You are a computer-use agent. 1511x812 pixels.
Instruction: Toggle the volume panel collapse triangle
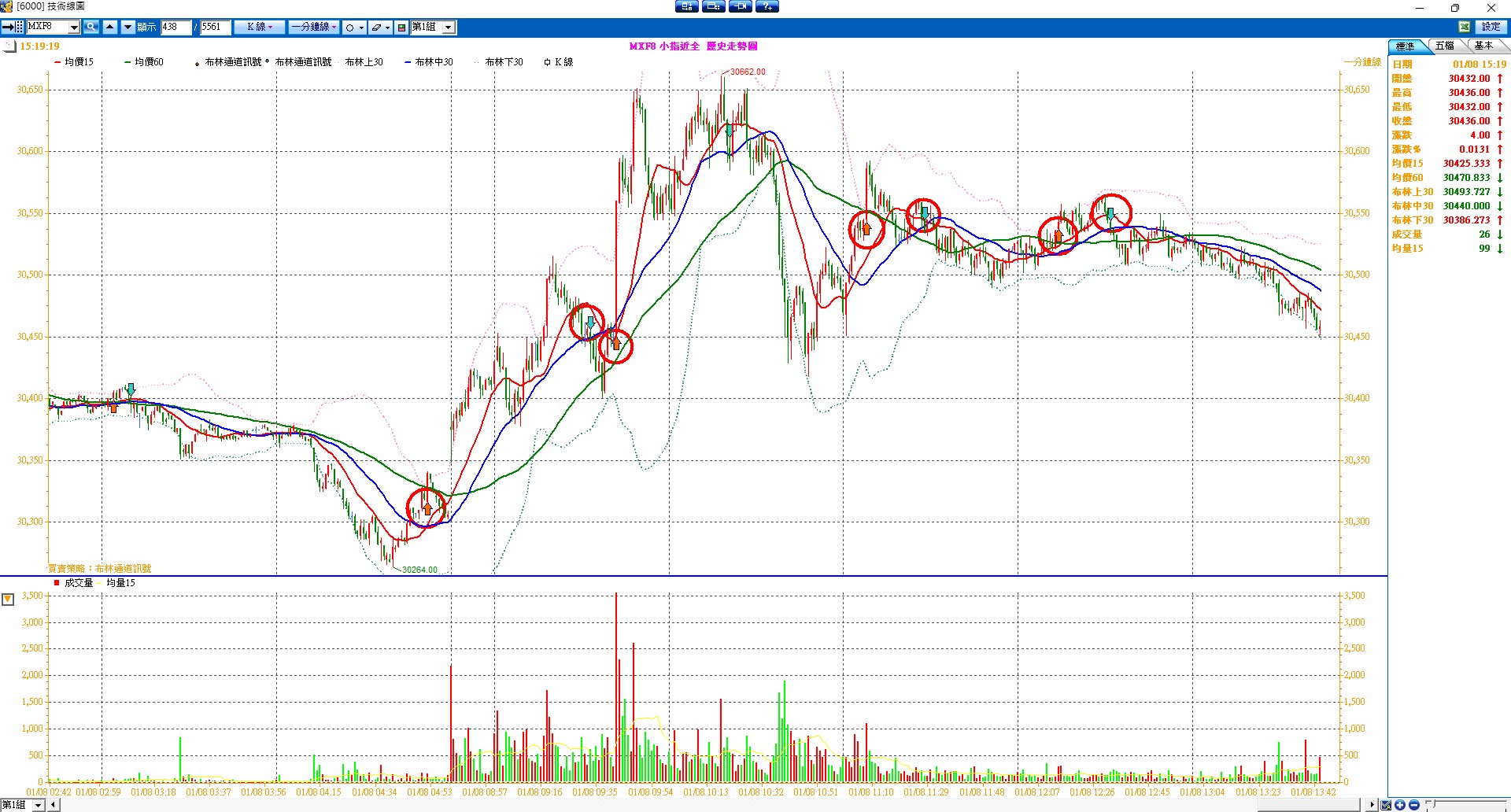click(8, 600)
